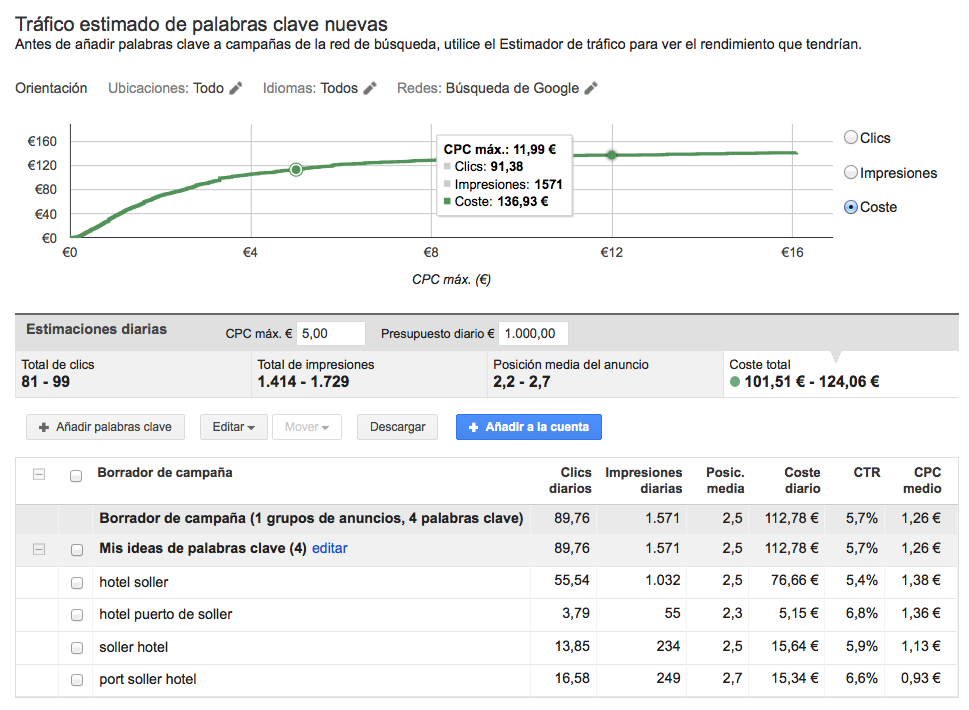Collapse the Mis ideas de palabras clave group
This screenshot has height=710, width=969.
pyautogui.click(x=39, y=549)
